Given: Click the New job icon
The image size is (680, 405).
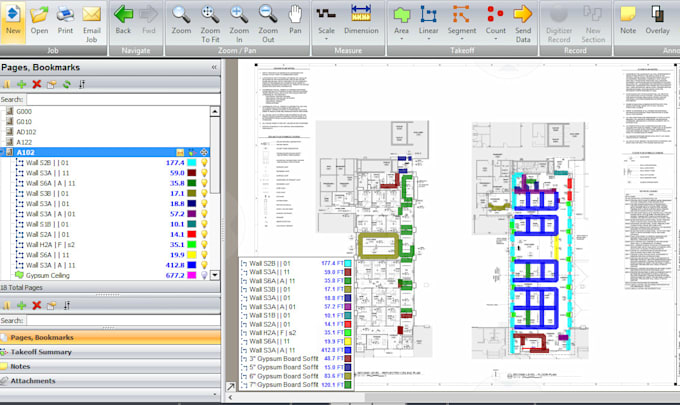Looking at the screenshot, I should (13, 21).
